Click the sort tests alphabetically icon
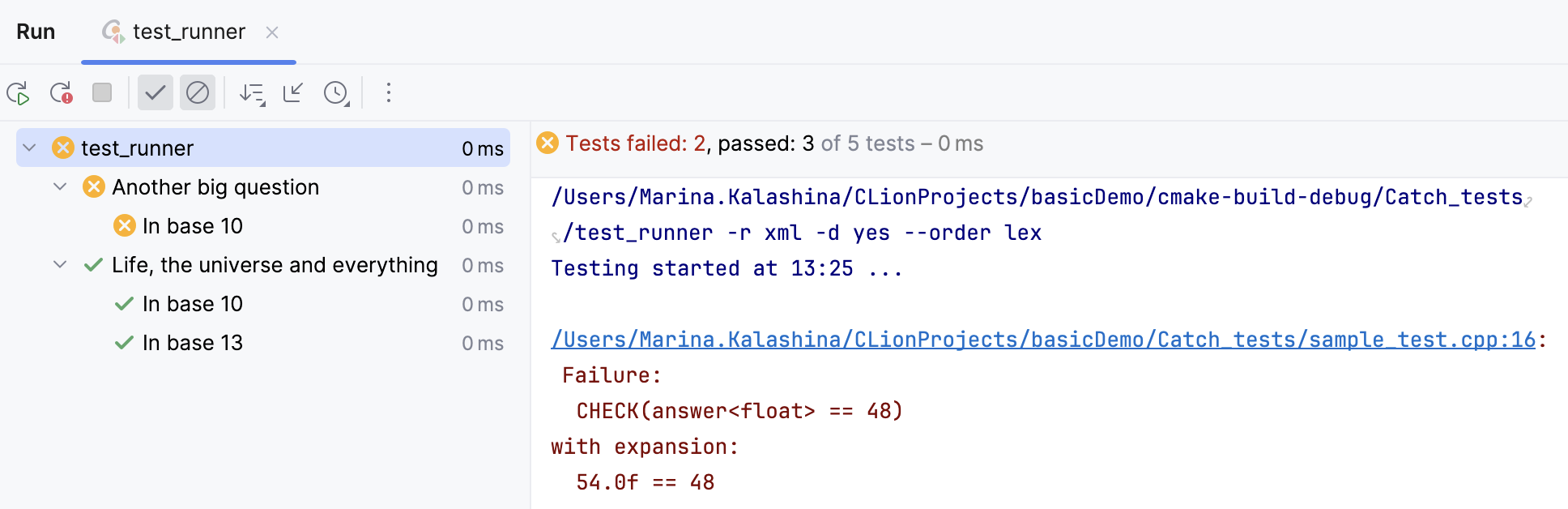The image size is (1568, 509). pyautogui.click(x=251, y=92)
